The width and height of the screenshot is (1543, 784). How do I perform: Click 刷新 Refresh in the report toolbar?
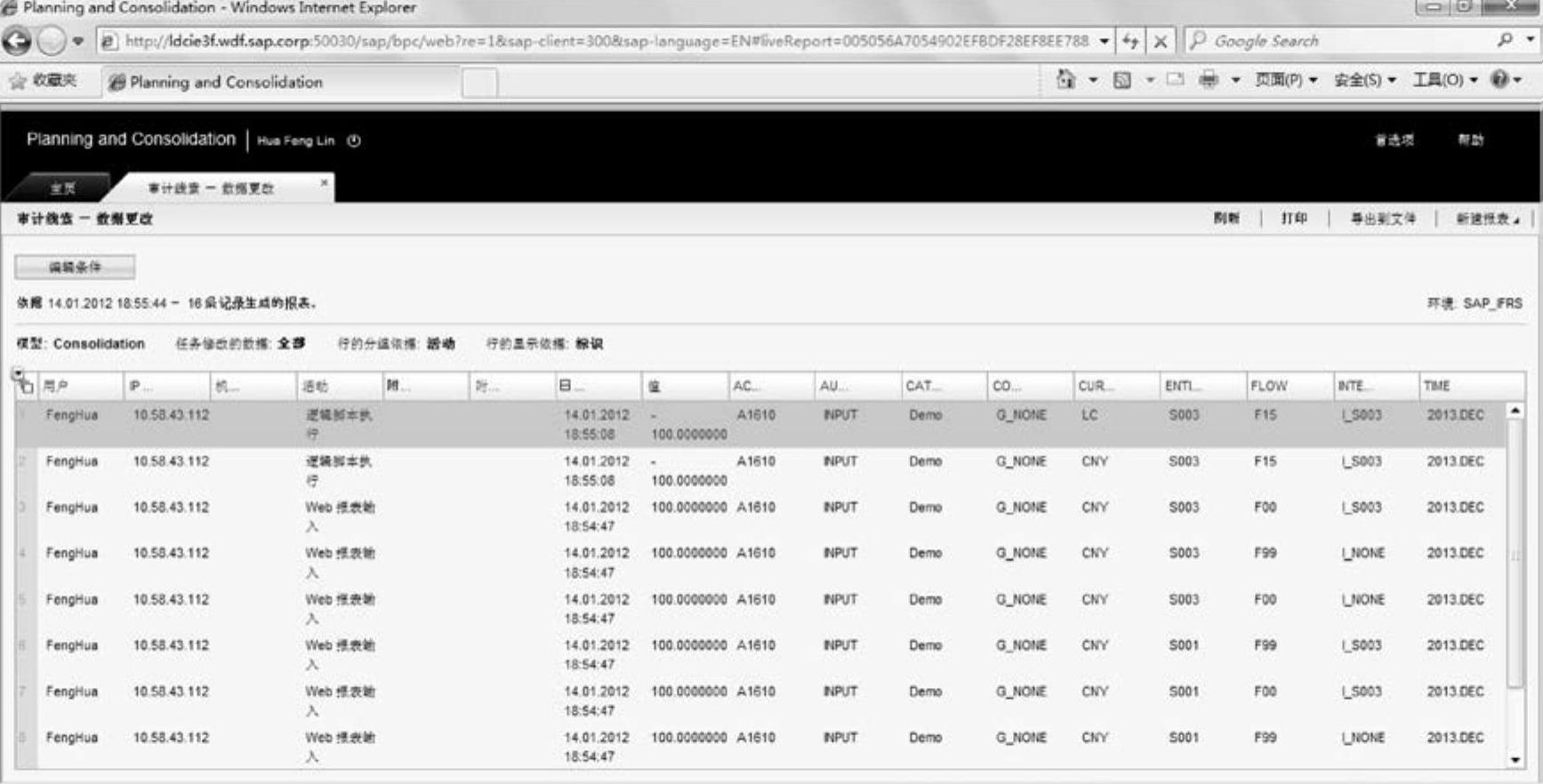click(1226, 219)
